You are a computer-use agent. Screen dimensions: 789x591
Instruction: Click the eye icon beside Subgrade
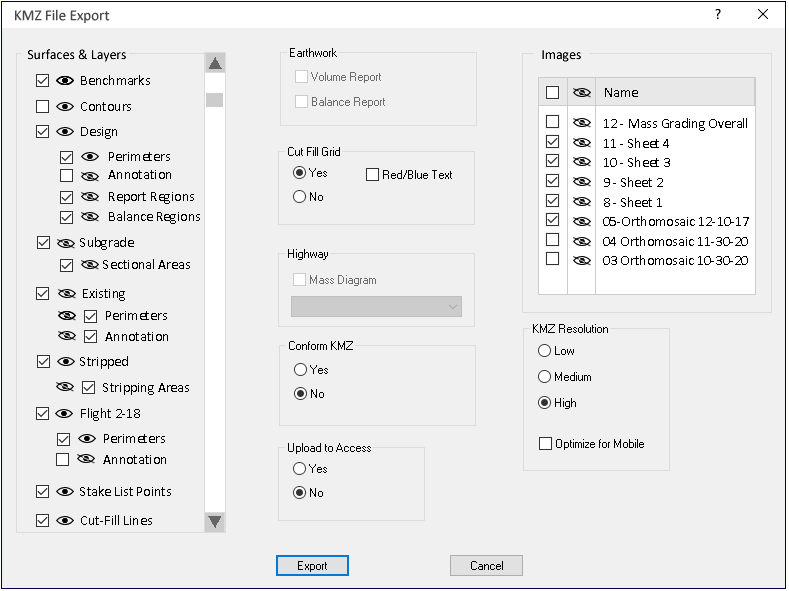[65, 242]
